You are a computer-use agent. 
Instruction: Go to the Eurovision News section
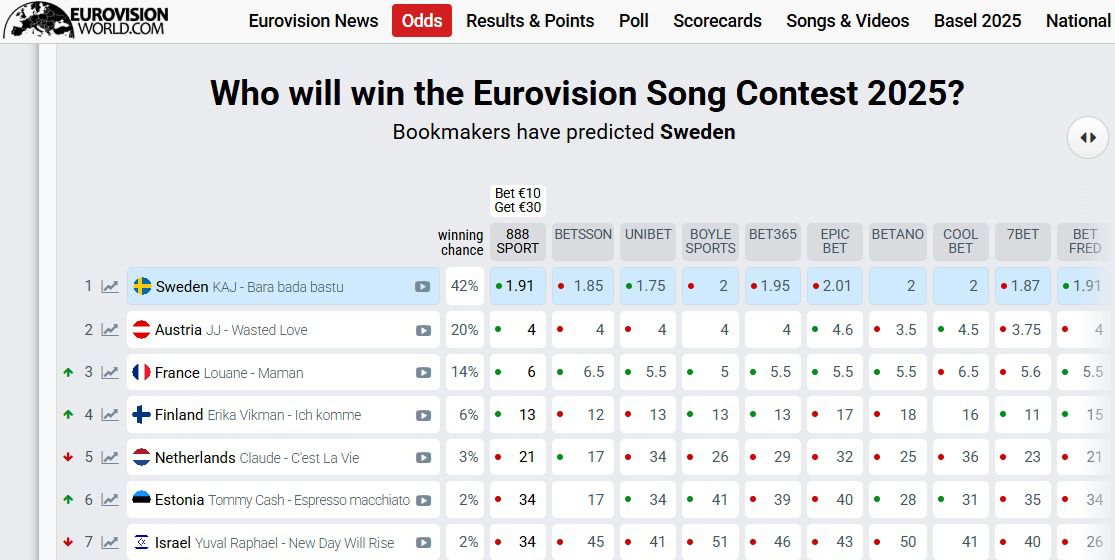[x=313, y=21]
